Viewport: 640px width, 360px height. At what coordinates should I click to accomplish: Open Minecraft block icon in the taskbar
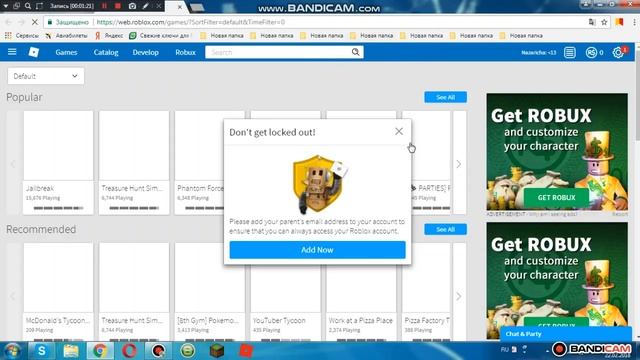click(217, 351)
